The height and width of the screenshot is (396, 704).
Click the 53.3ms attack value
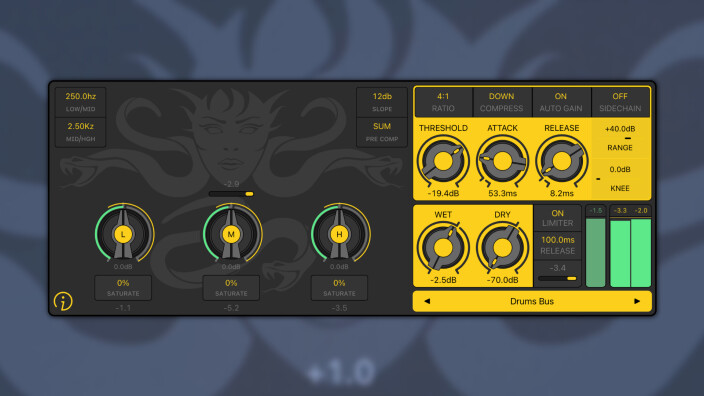coord(502,194)
